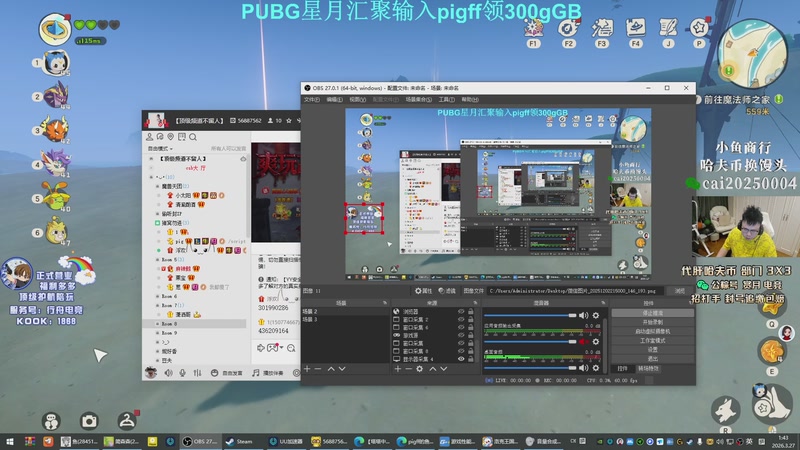Click the 启动虚拟摄像机 button in OBS
This screenshot has width=800, height=450.
[x=653, y=331]
